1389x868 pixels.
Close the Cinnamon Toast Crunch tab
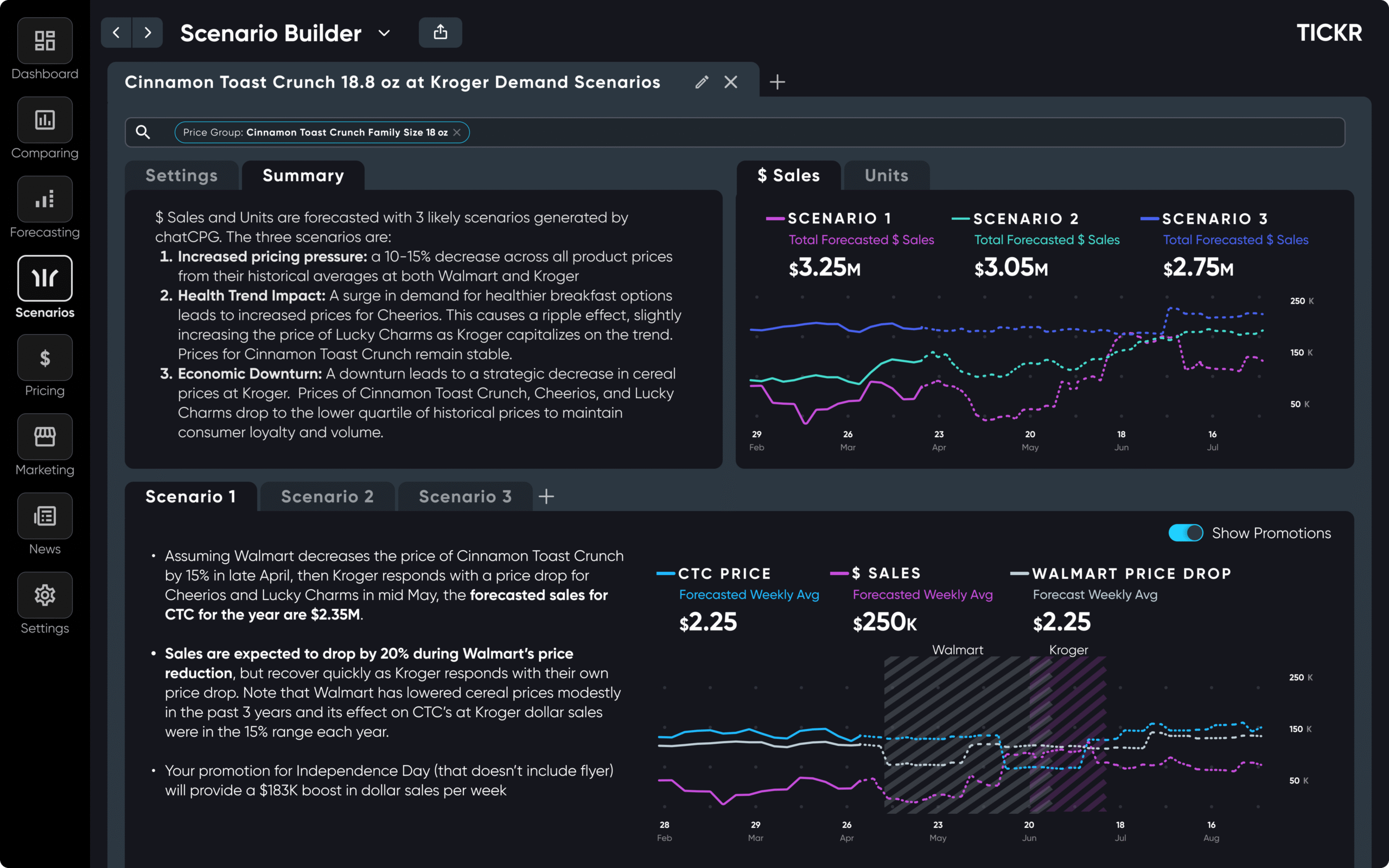[x=731, y=82]
